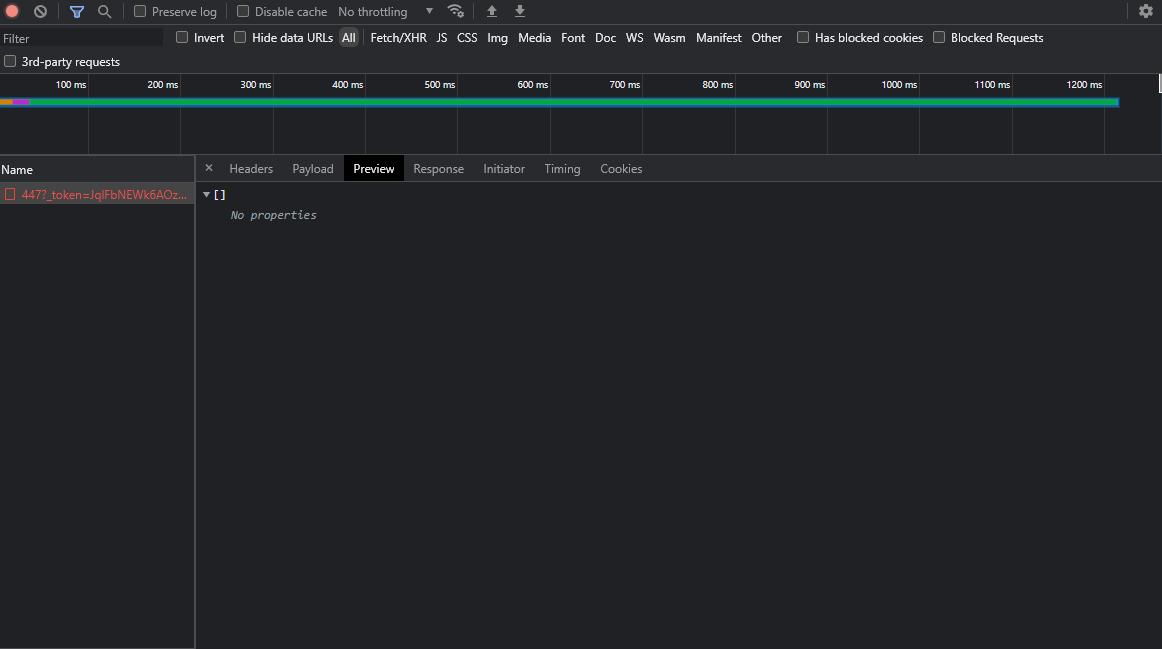Toggle the filter funnel icon
Image resolution: width=1162 pixels, height=649 pixels.
[x=76, y=11]
